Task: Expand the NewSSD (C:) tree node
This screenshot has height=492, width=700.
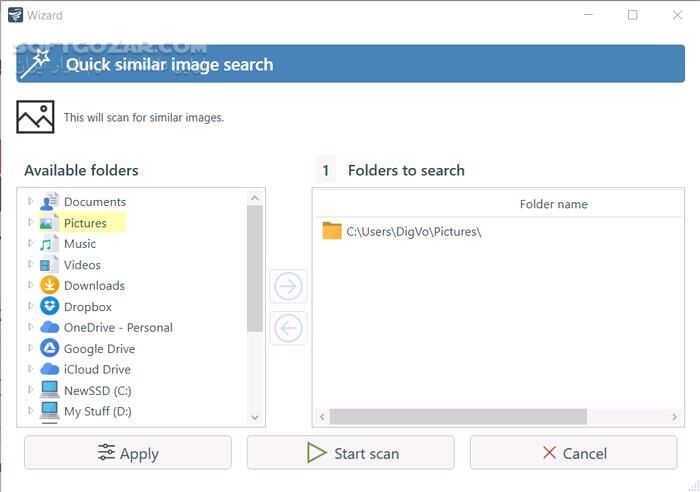Action: coord(30,389)
